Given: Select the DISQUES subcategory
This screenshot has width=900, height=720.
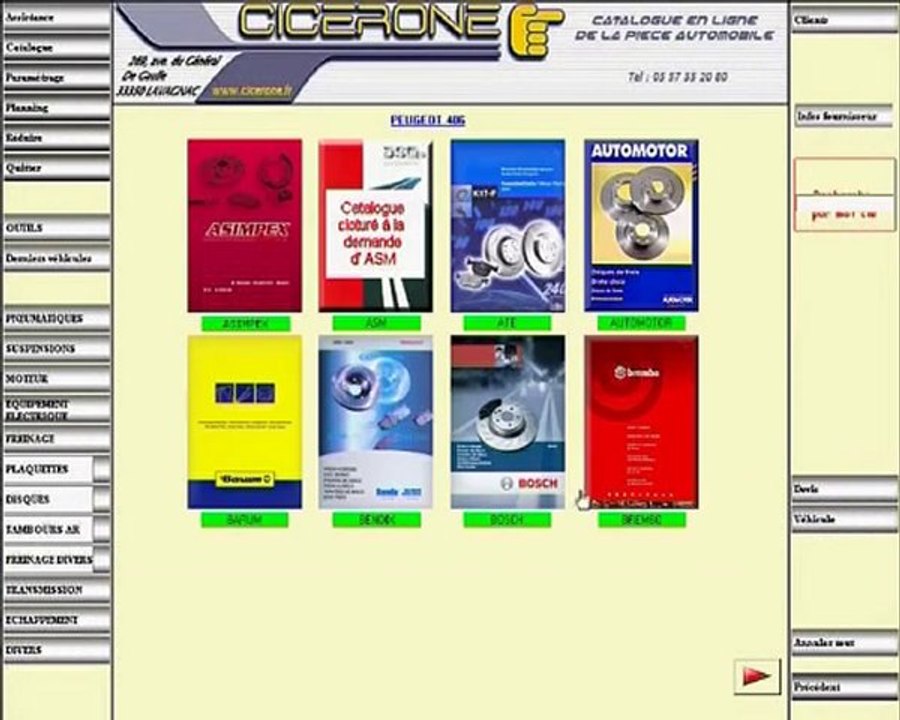Looking at the screenshot, I should click(x=48, y=500).
